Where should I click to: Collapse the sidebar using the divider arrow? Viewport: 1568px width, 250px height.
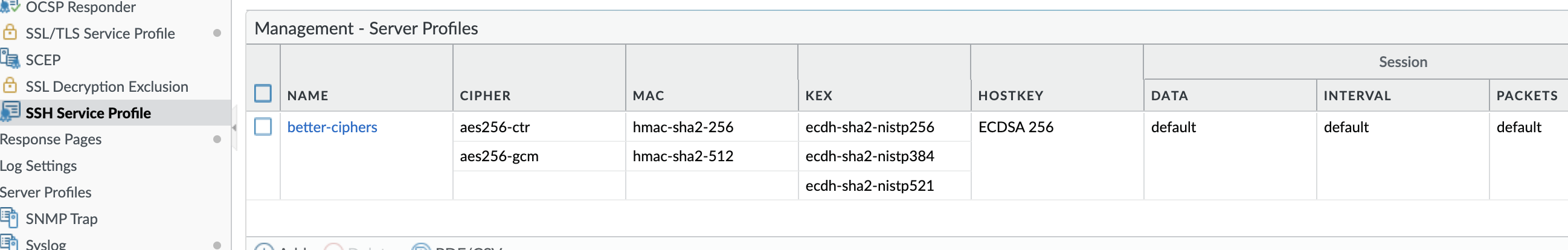click(234, 128)
